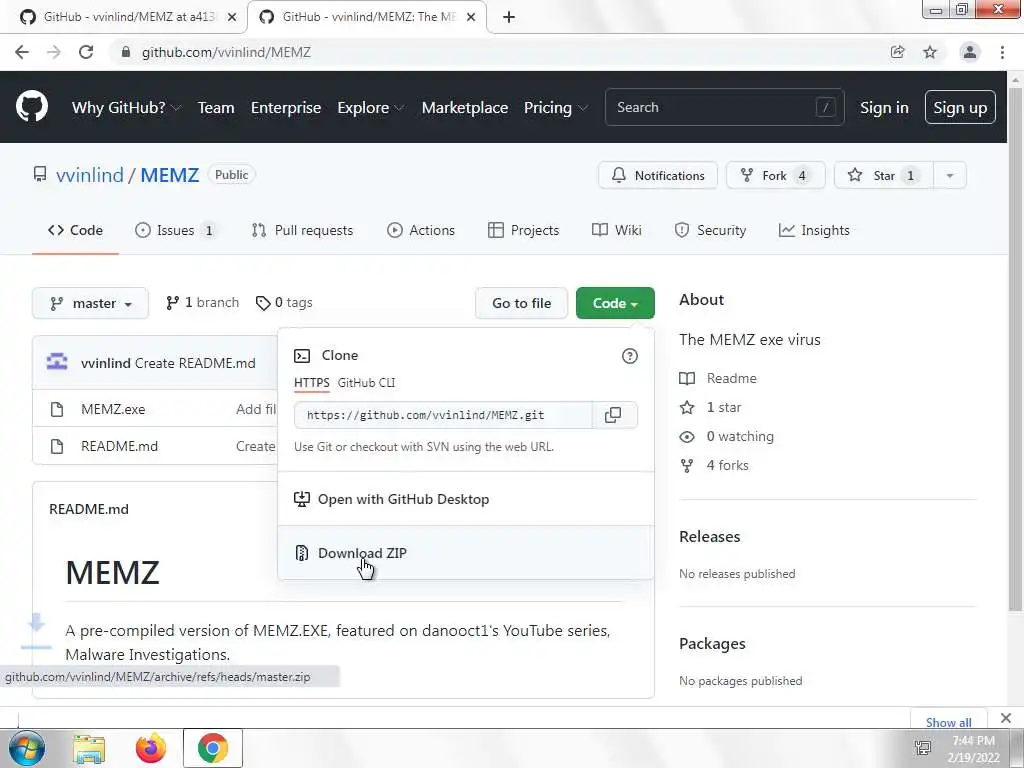Viewport: 1024px width, 768px height.
Task: Click the forward arrow in browser
Action: (x=54, y=52)
